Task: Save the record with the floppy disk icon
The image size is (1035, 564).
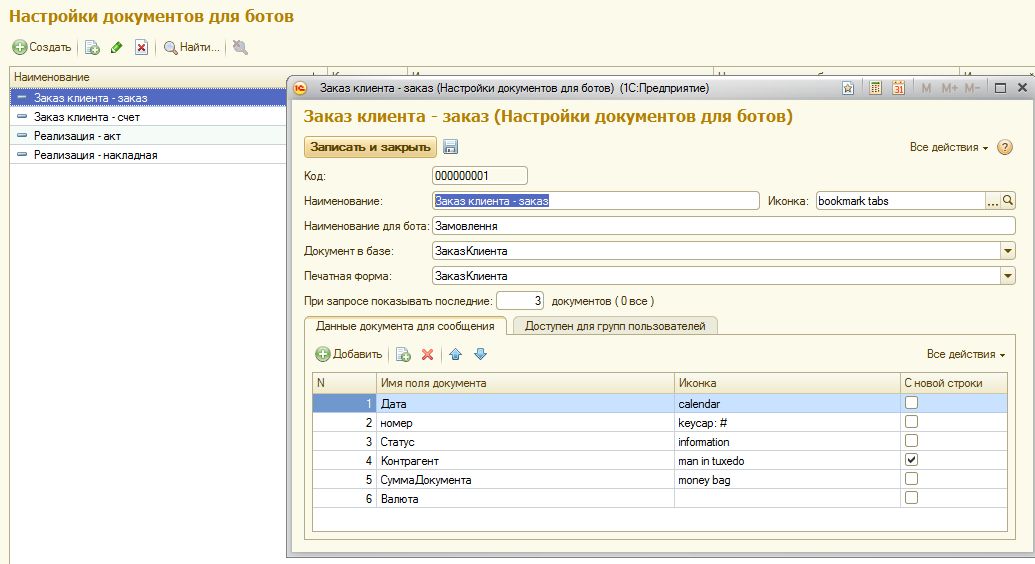Action: [450, 147]
